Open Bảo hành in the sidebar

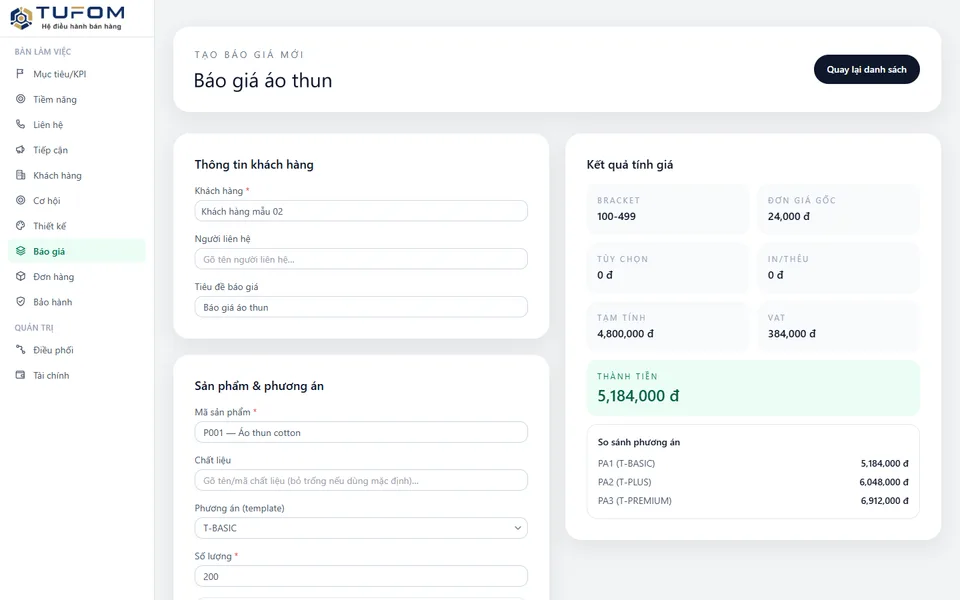coord(77,302)
